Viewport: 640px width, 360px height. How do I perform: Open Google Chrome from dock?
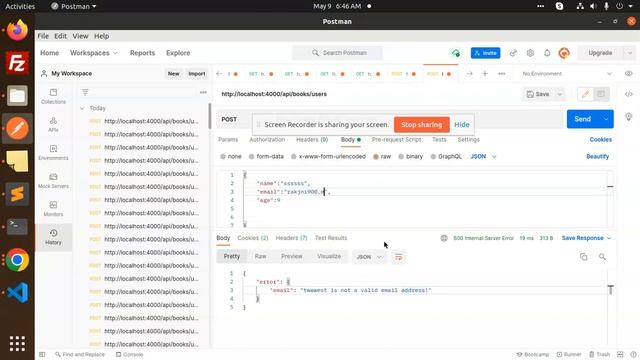click(x=17, y=260)
